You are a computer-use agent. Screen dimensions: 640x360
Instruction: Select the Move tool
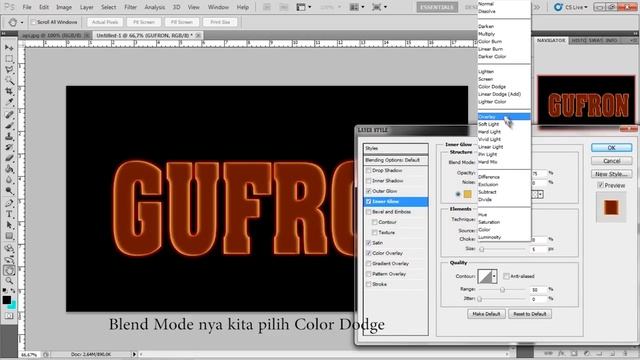click(x=9, y=49)
